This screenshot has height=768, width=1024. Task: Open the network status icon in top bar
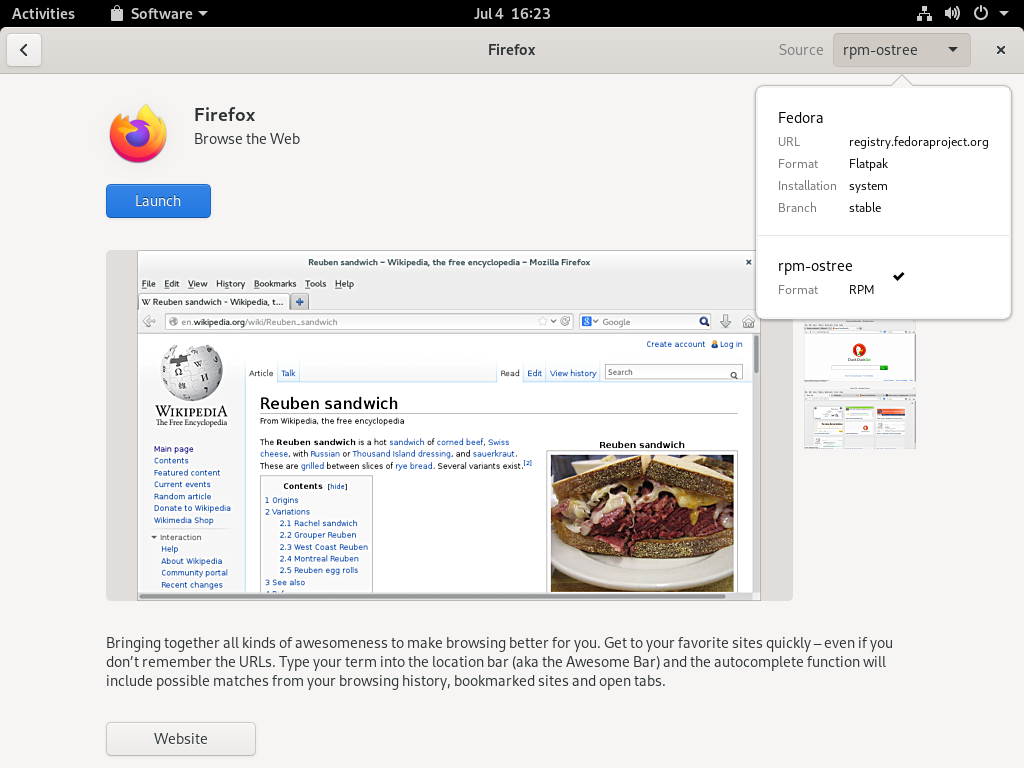[x=924, y=13]
